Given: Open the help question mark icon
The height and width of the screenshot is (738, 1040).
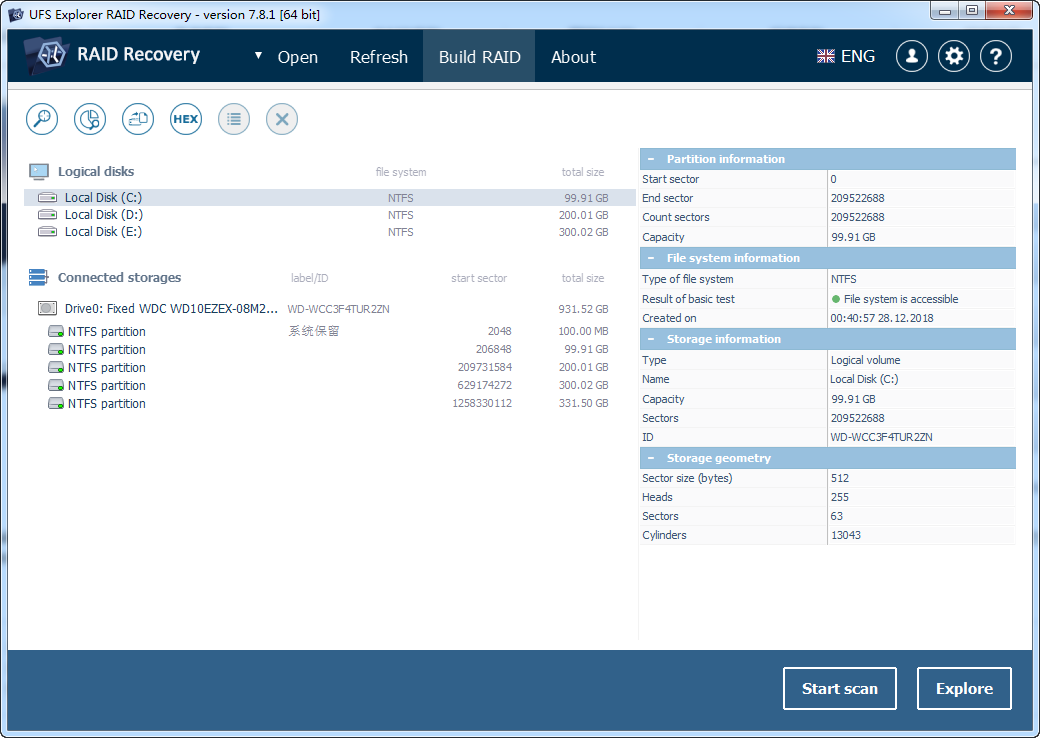Looking at the screenshot, I should (x=996, y=56).
